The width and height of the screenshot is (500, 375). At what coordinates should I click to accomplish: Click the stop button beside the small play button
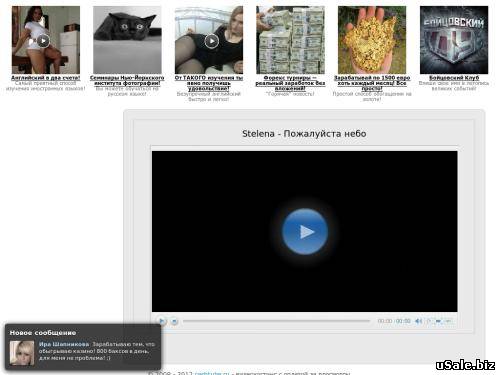tap(174, 321)
